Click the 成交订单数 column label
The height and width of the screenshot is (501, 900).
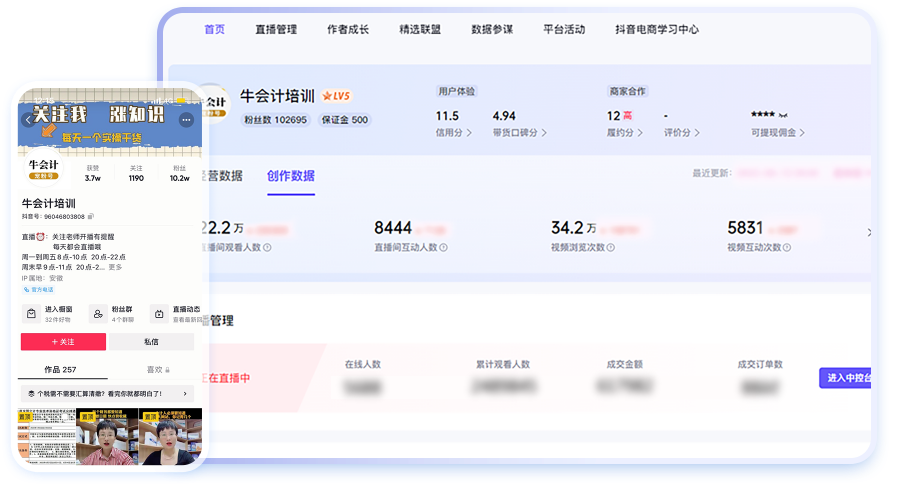pos(760,364)
